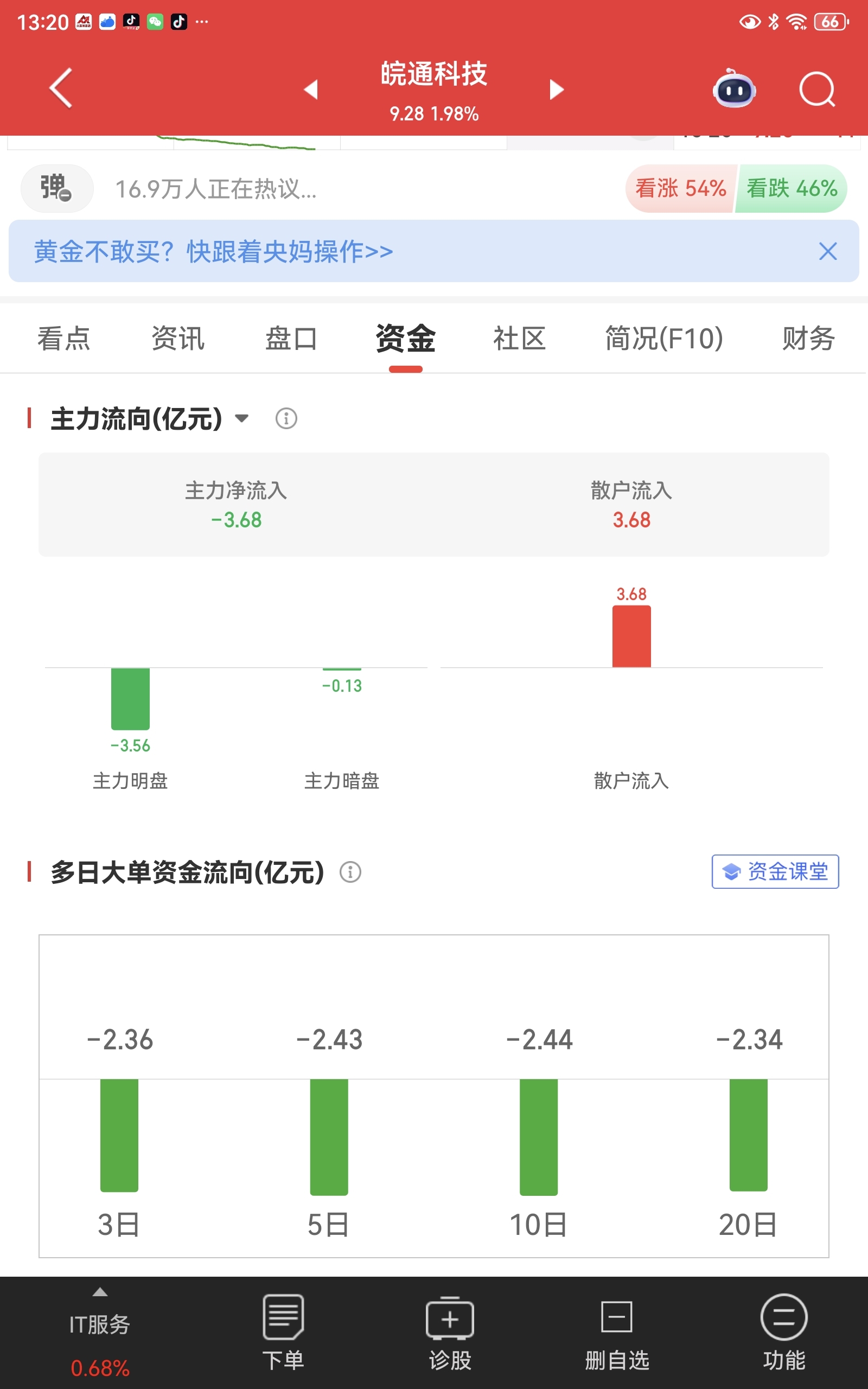868x1389 pixels.
Task: Open info icon beside 多日大单资金流向
Action: [x=350, y=872]
